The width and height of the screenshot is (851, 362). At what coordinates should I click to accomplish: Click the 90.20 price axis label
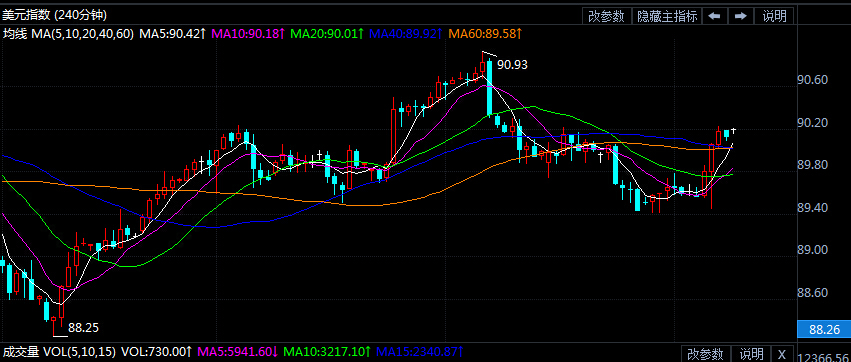pos(812,123)
